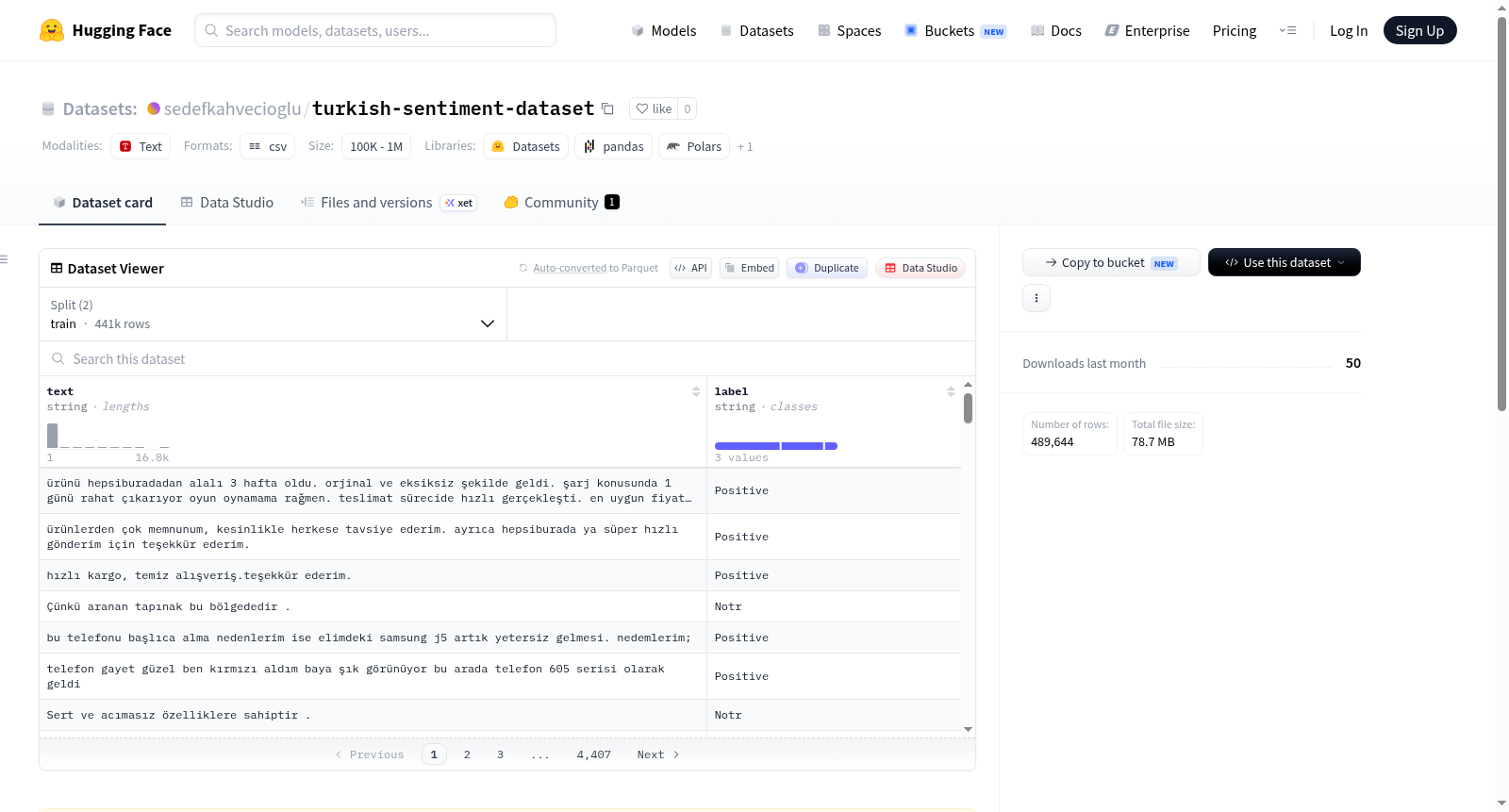Go to page 3 of the dataset
This screenshot has width=1509, height=812.
(x=500, y=754)
